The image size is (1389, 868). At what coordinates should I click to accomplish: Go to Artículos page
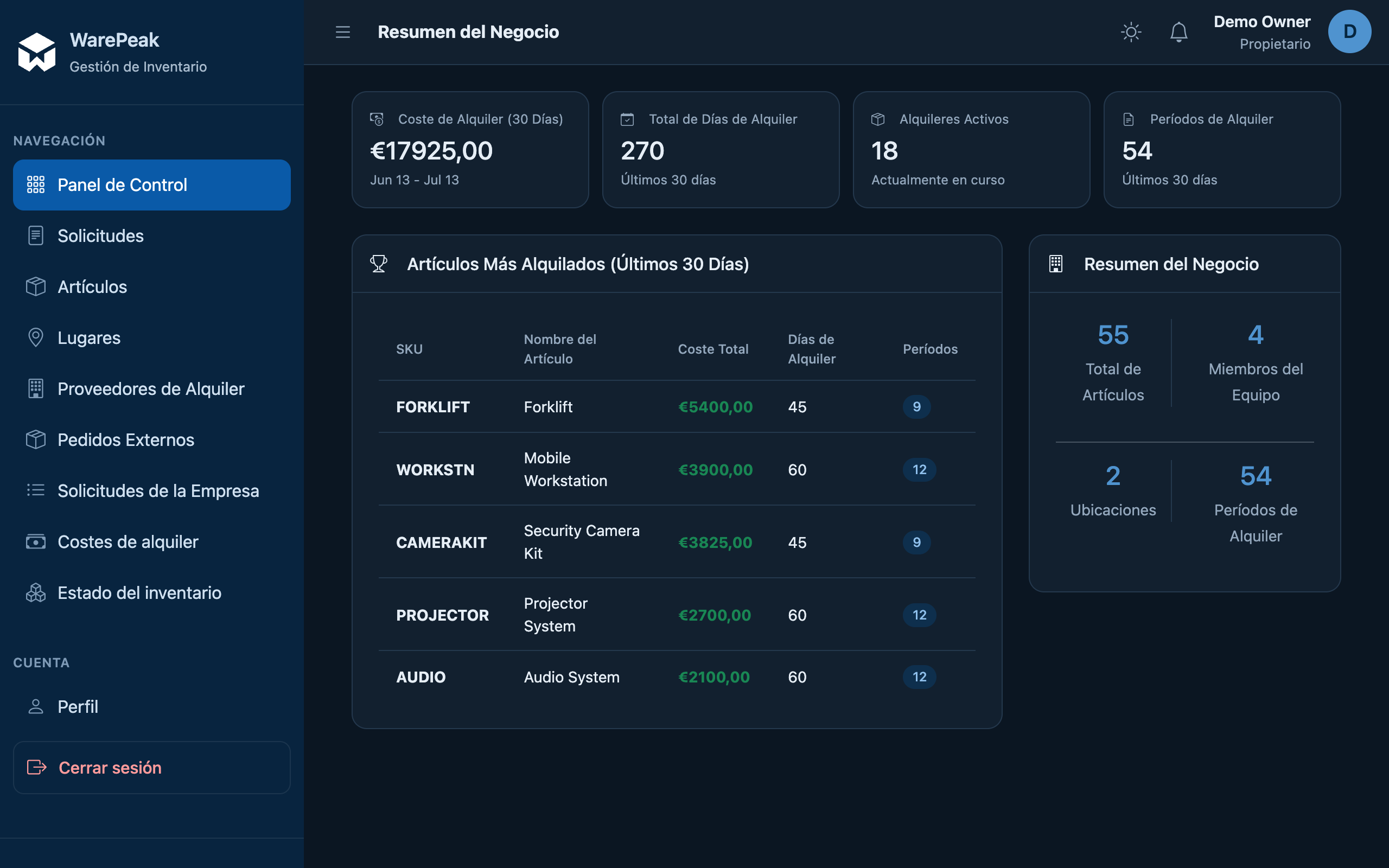coord(151,287)
